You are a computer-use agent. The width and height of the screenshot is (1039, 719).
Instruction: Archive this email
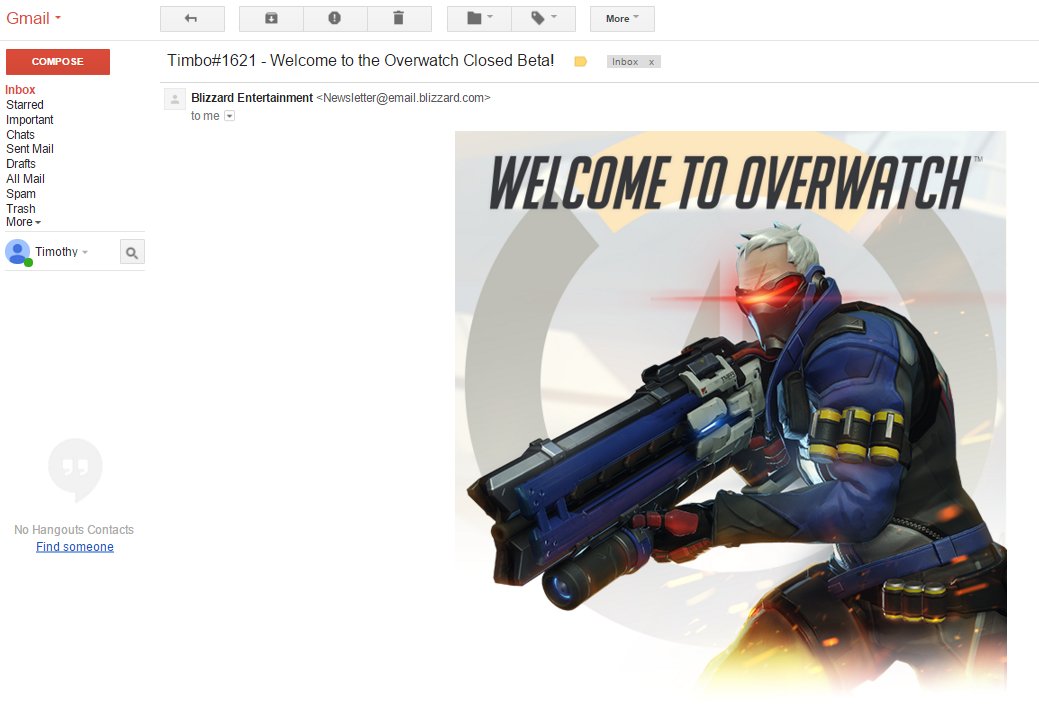271,19
